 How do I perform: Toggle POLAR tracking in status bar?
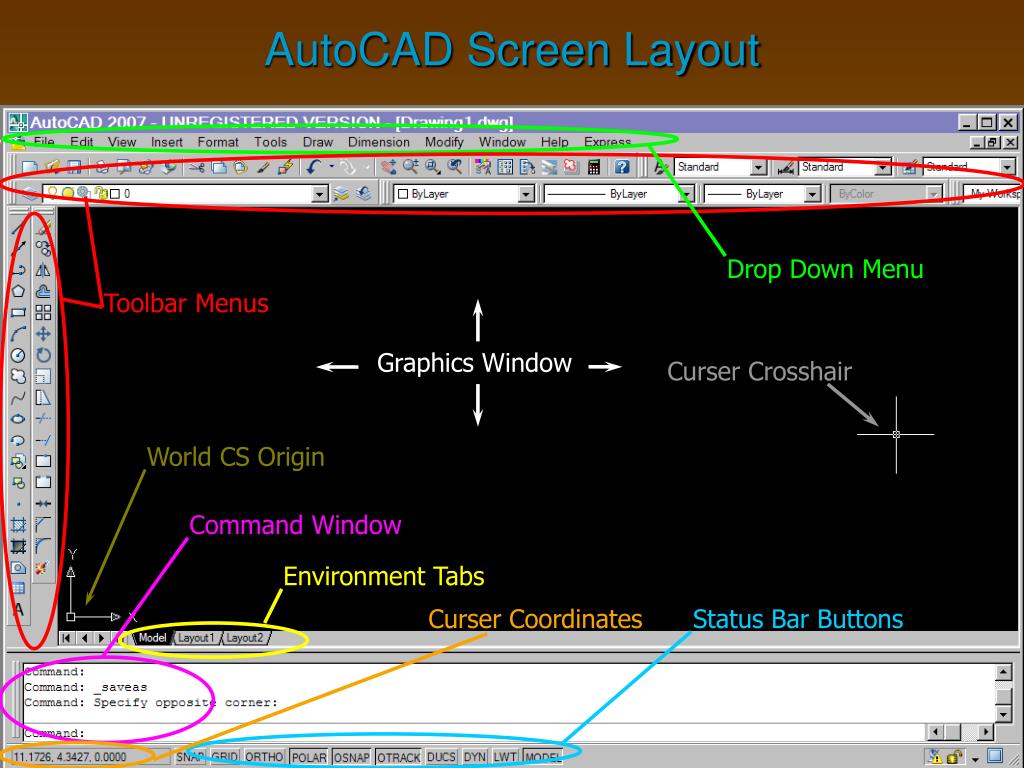coord(309,757)
